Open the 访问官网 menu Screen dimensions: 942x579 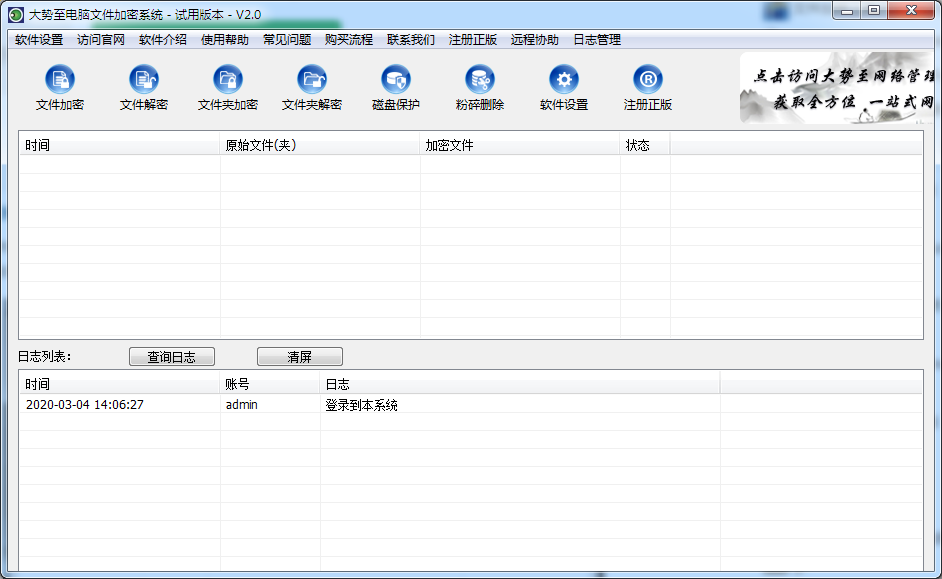pyautogui.click(x=101, y=40)
